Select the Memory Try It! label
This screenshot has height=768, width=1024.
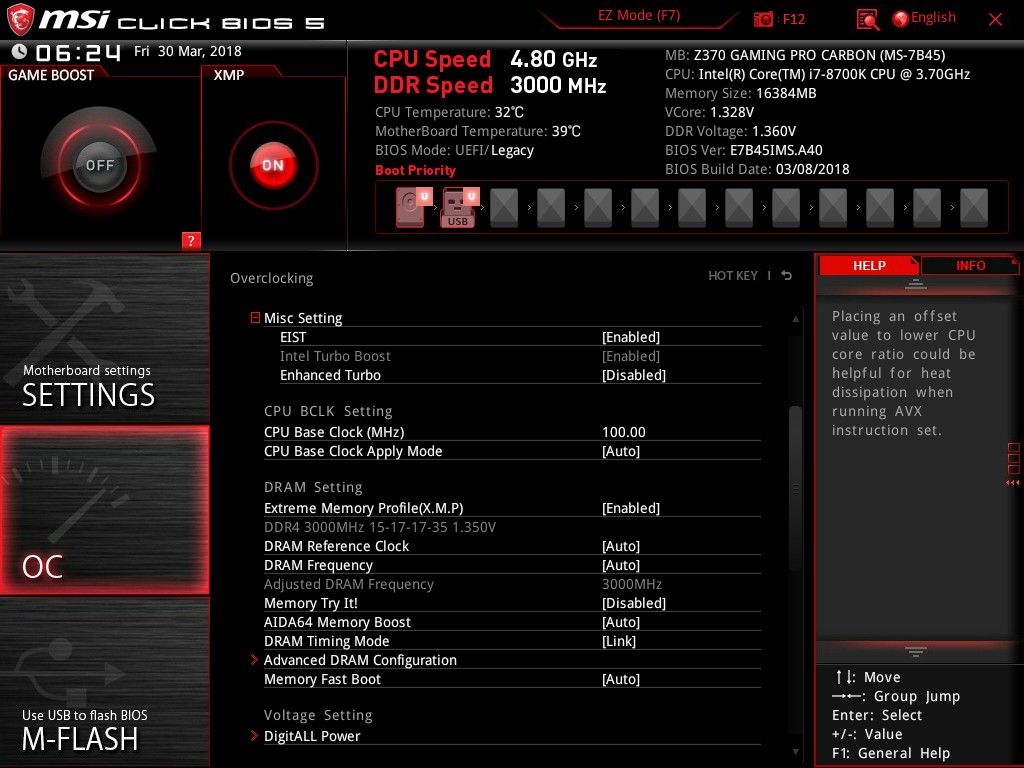pyautogui.click(x=310, y=603)
